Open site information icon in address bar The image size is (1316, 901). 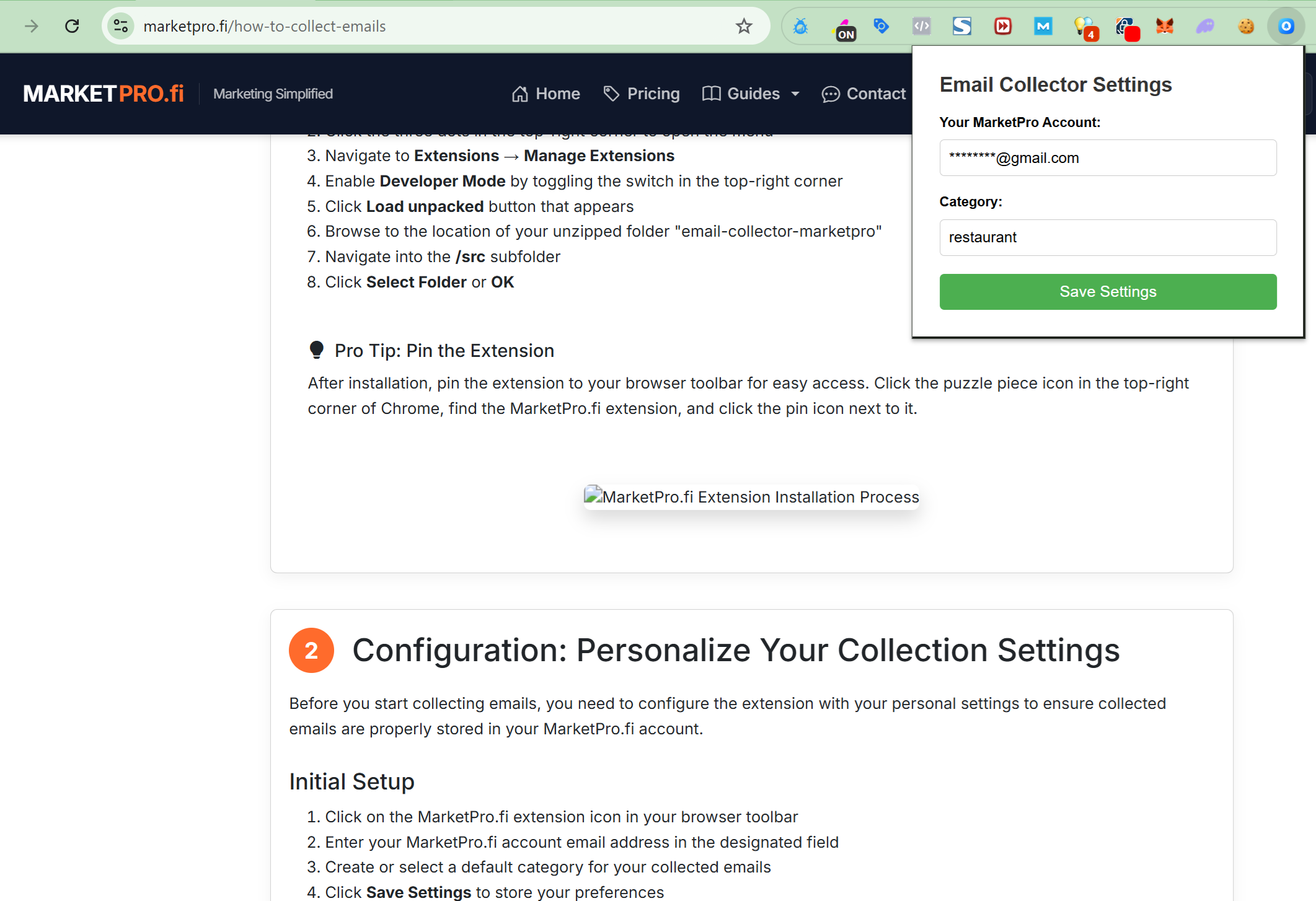tap(121, 26)
